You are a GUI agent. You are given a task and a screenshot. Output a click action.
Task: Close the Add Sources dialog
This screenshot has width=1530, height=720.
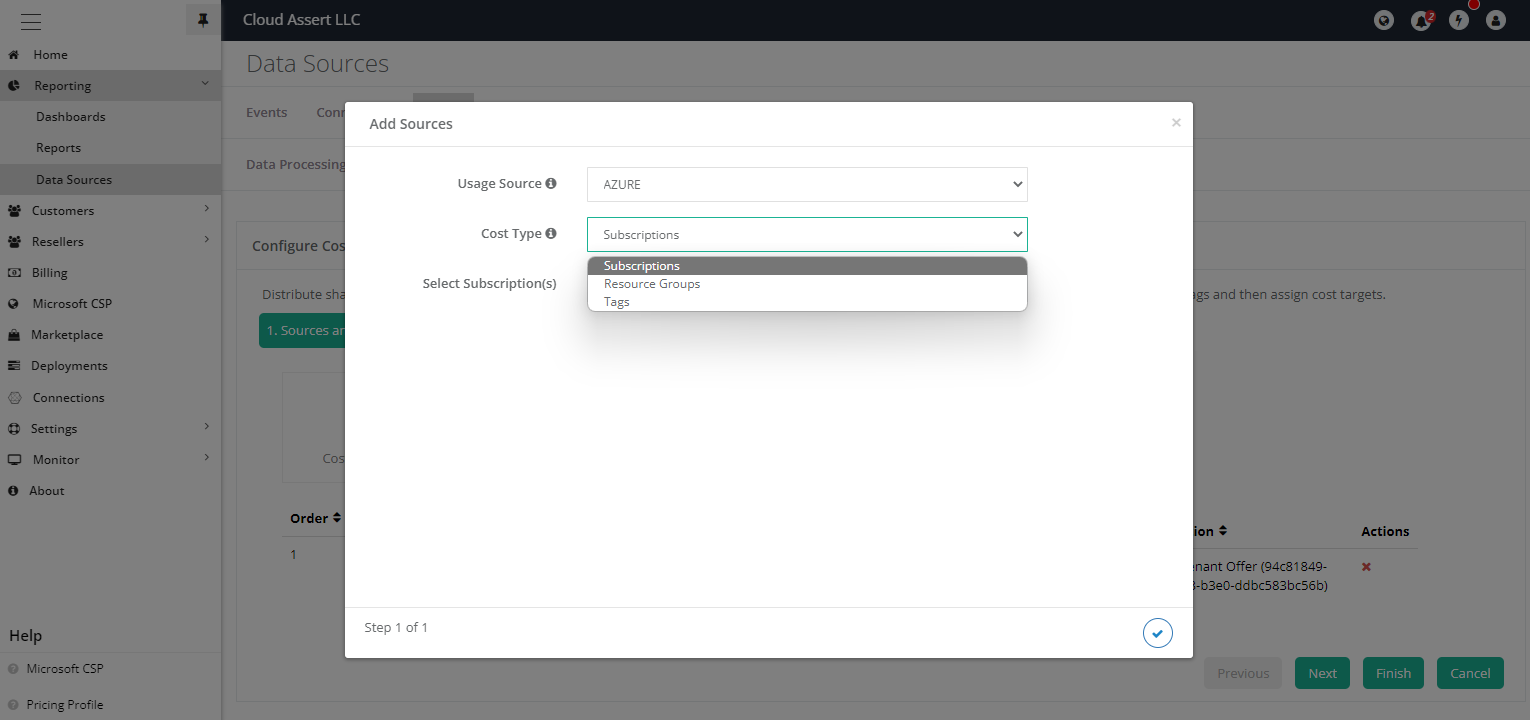(1176, 123)
